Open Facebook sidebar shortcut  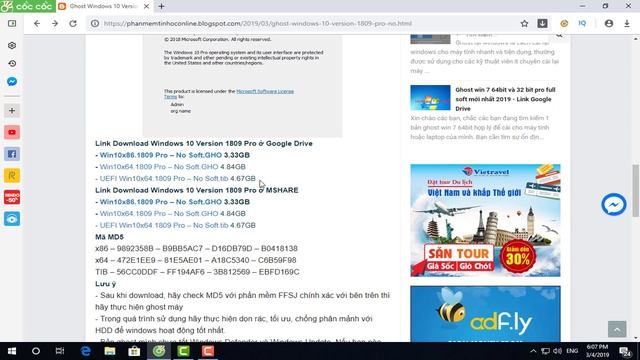coord(12,154)
